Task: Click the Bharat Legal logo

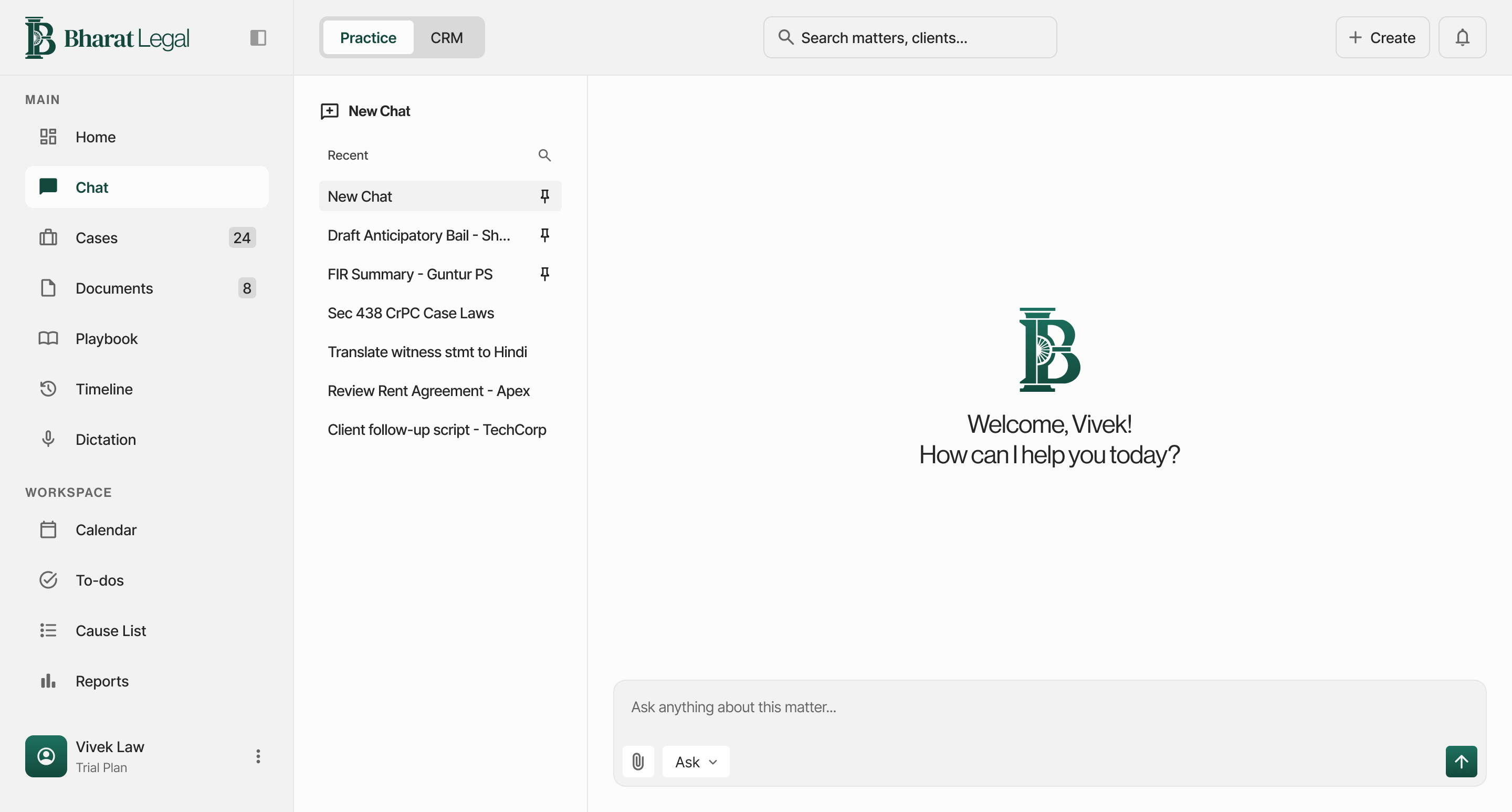Action: click(107, 38)
